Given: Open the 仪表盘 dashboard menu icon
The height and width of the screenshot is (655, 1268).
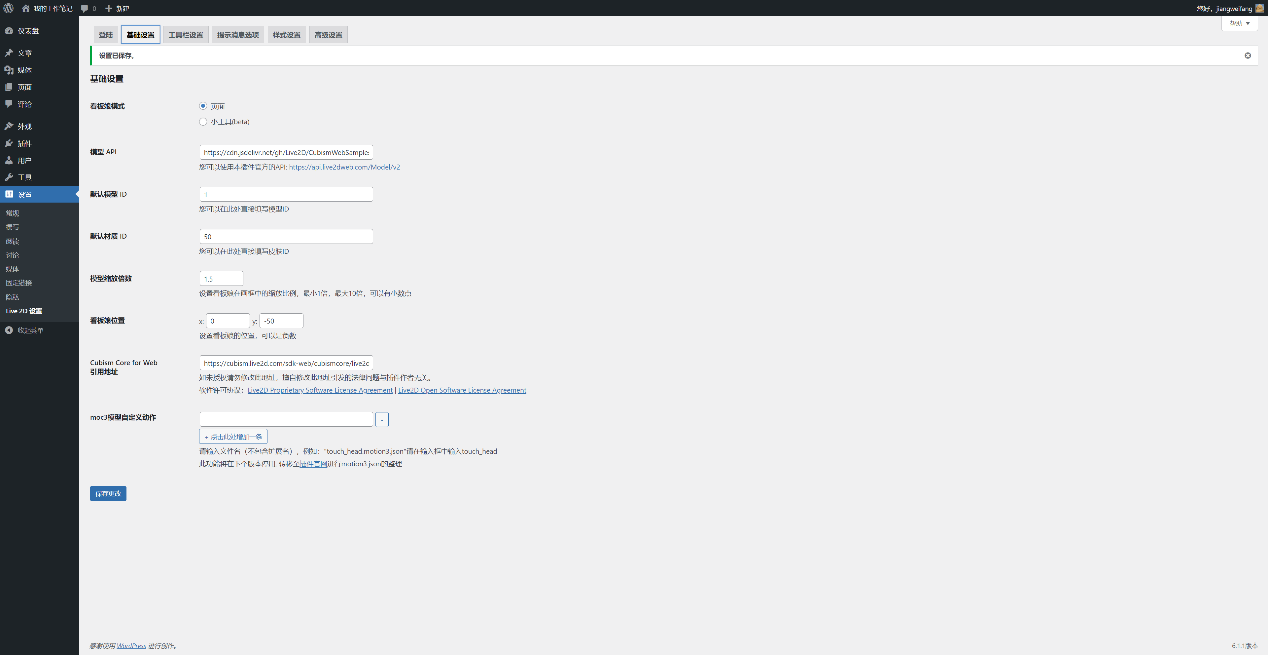Looking at the screenshot, I should pyautogui.click(x=9, y=31).
